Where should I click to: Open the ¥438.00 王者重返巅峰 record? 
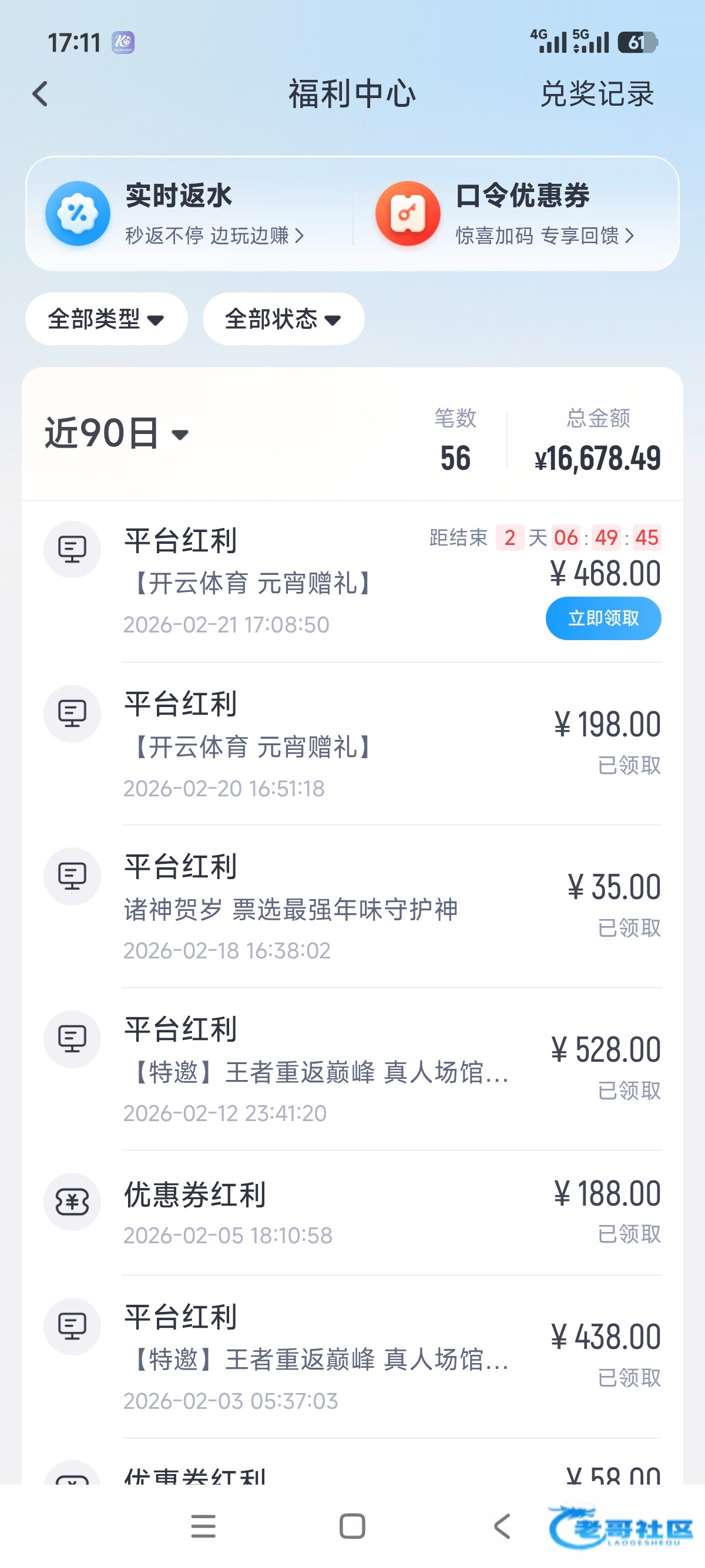click(x=390, y=1357)
